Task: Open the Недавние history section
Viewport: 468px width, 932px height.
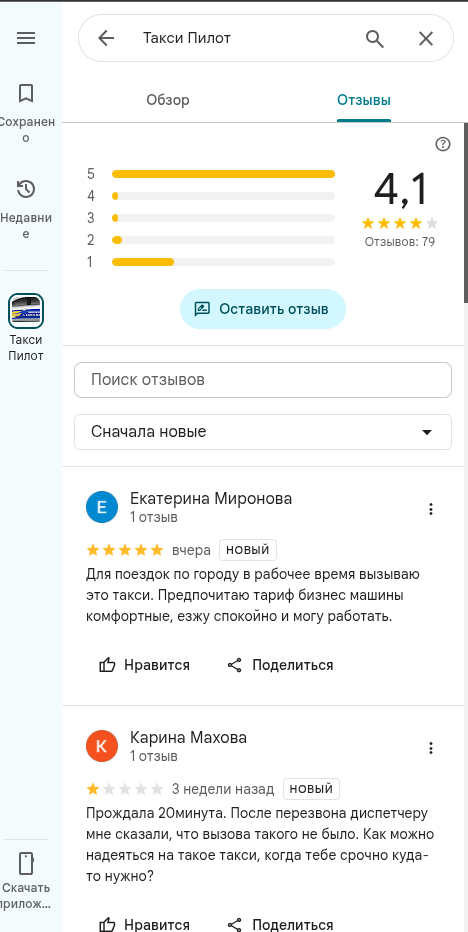Action: point(26,208)
